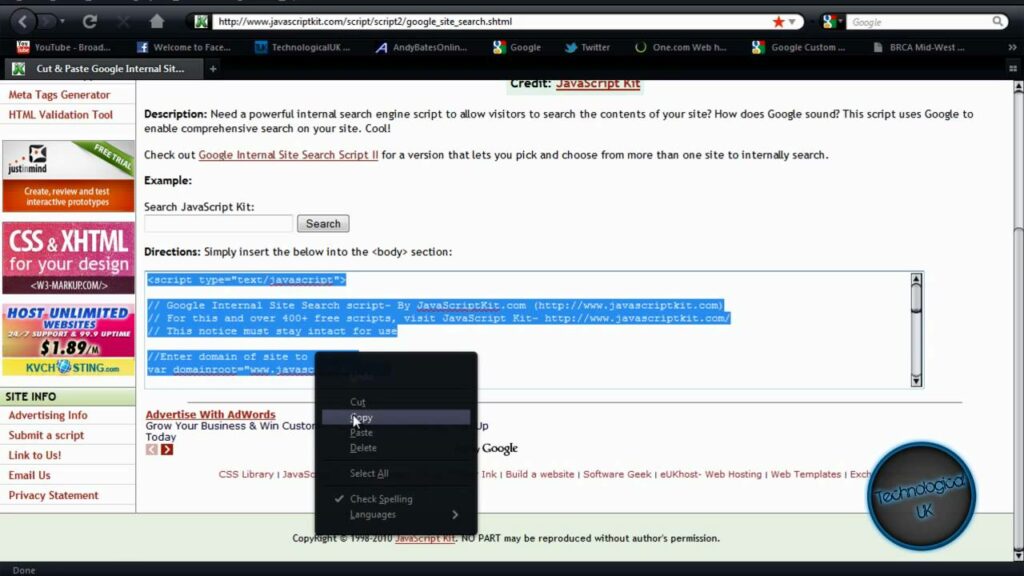Open the Software Geek footer link
1024x576 pixels.
(617, 474)
